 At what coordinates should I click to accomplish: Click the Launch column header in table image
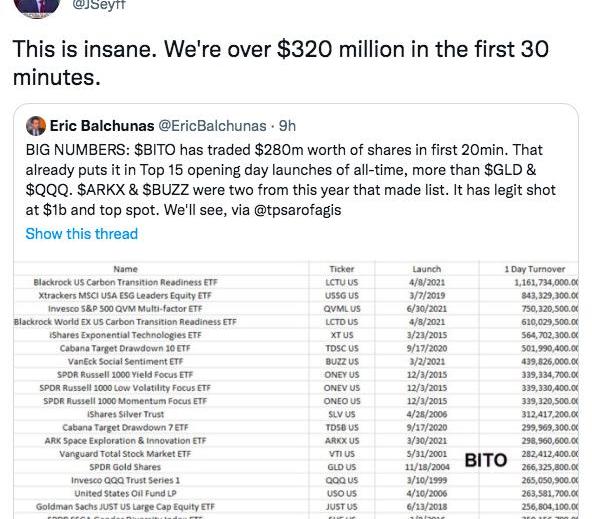point(427,269)
